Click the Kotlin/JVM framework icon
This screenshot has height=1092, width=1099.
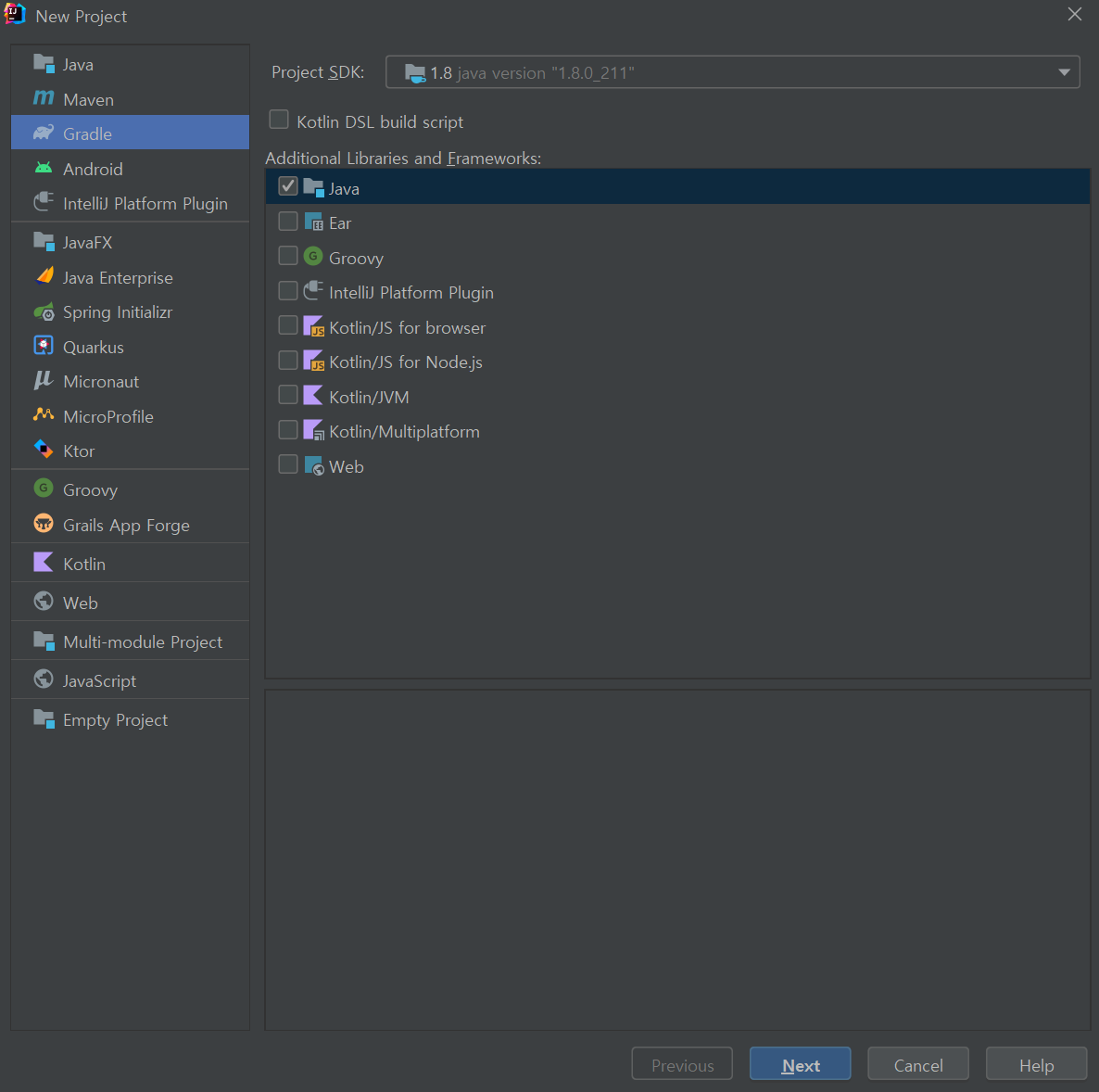[312, 396]
